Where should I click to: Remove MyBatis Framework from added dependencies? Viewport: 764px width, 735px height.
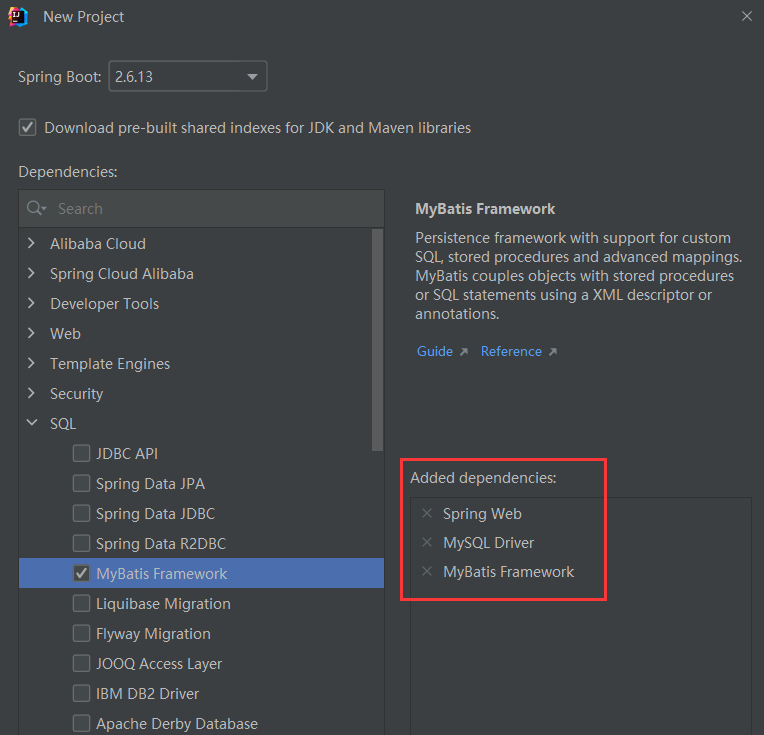(x=427, y=571)
